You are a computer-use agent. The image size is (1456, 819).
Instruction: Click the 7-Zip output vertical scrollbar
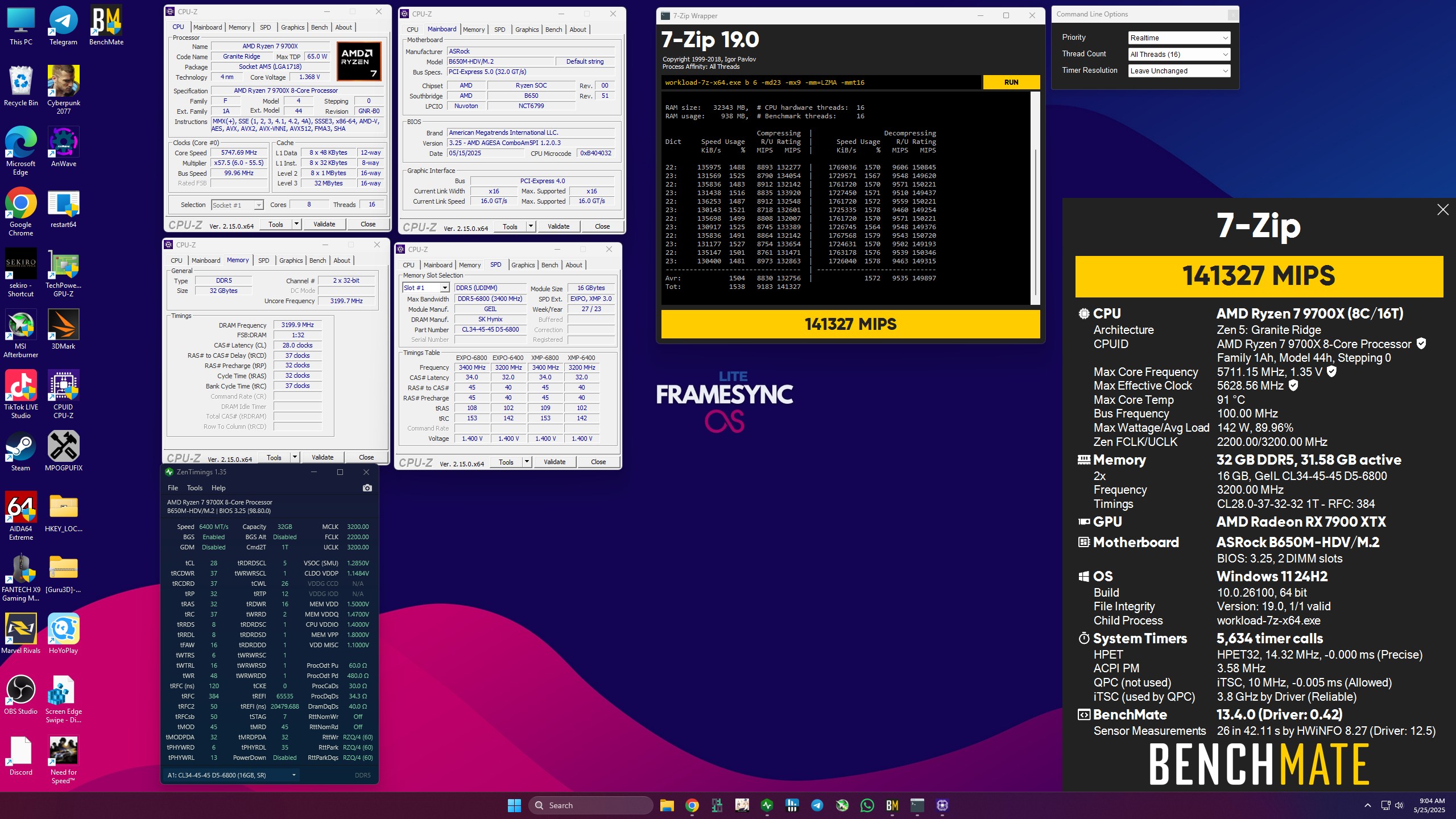pos(1035,199)
